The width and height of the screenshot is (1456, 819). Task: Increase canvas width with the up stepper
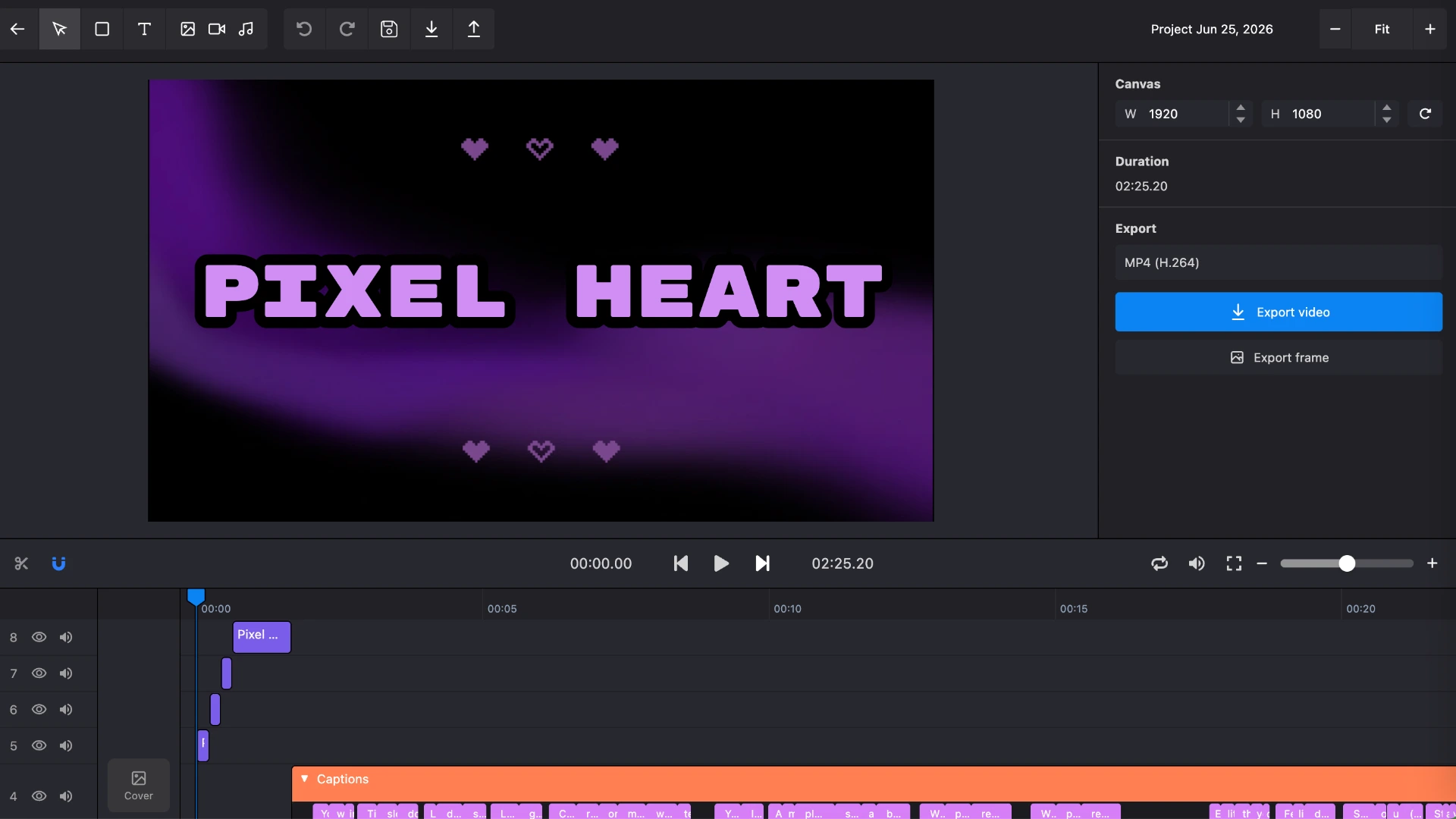[1241, 107]
